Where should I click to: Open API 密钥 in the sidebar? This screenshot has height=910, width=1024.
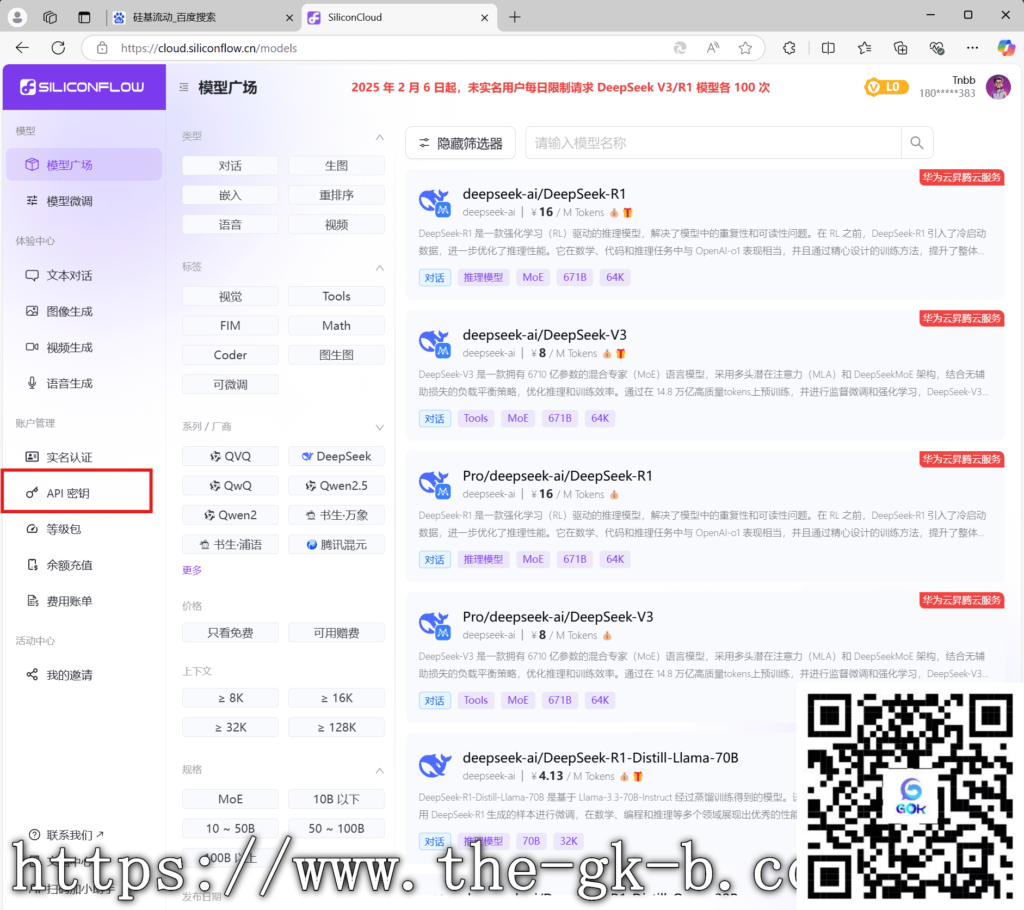78,493
